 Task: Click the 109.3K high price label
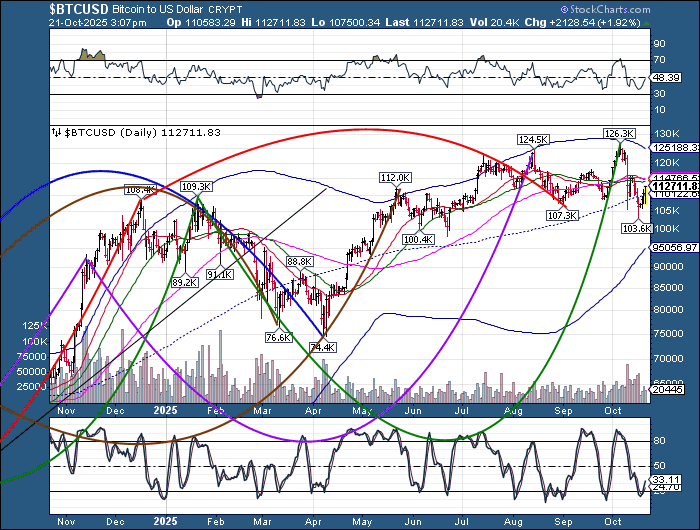click(x=198, y=187)
